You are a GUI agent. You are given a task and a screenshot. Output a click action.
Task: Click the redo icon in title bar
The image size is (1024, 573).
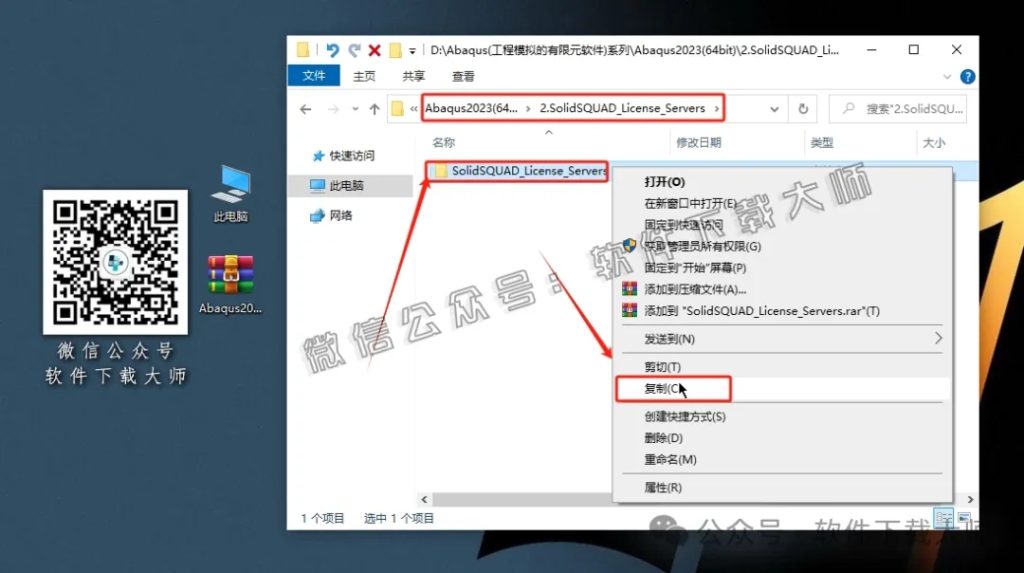pyautogui.click(x=354, y=50)
